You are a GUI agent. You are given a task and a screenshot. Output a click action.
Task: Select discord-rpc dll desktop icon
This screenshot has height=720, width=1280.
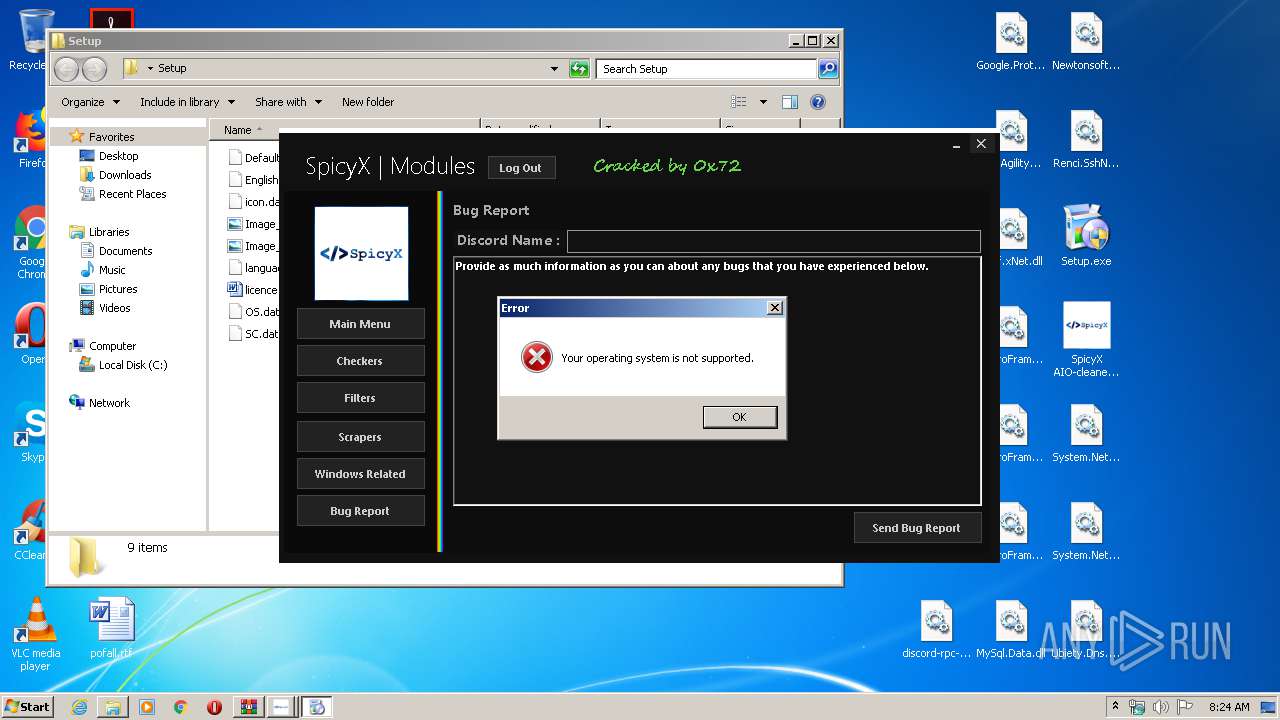pyautogui.click(x=936, y=630)
